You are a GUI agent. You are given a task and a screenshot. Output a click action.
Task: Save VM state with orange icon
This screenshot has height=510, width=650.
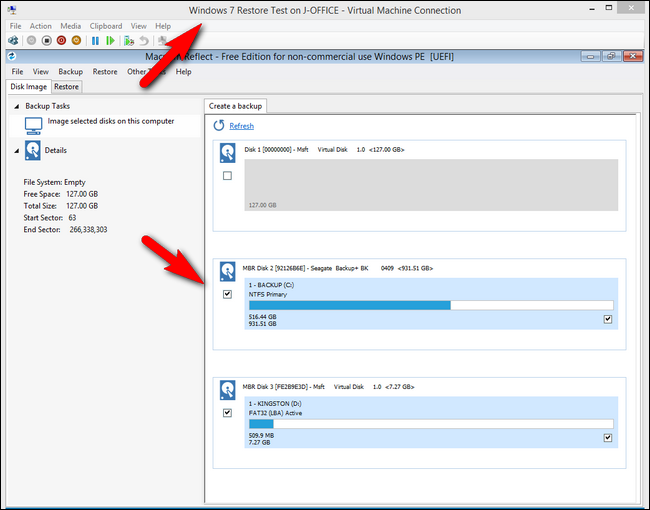(x=76, y=41)
